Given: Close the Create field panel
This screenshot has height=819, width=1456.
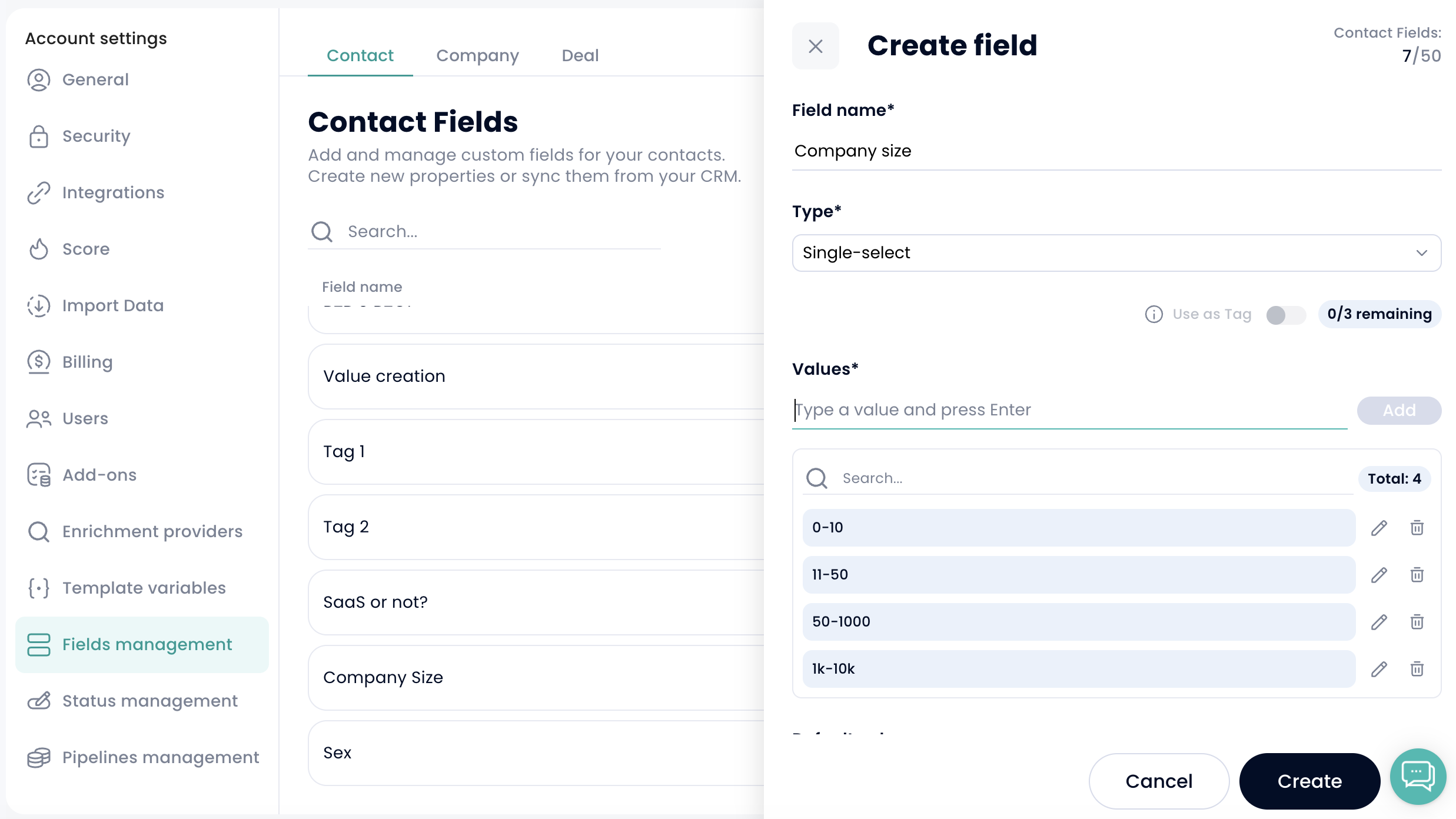Looking at the screenshot, I should click(815, 46).
